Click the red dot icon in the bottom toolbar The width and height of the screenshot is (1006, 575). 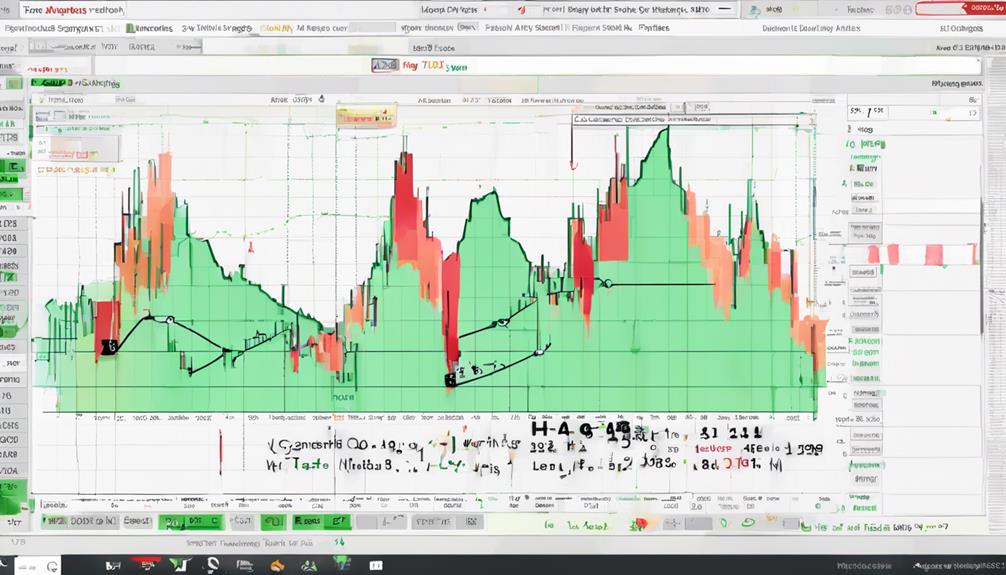641,523
